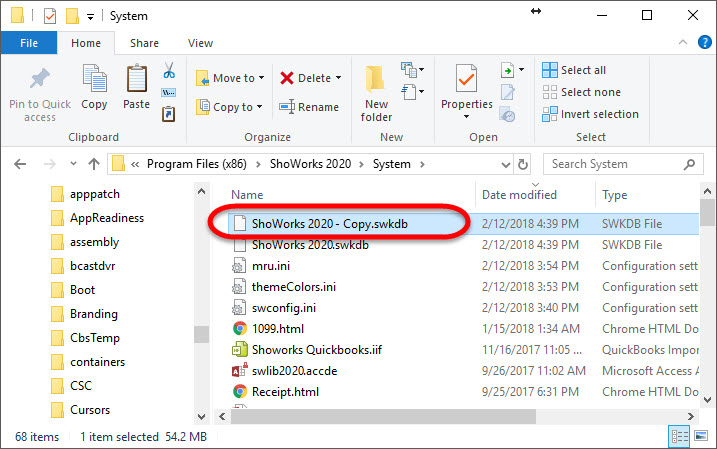Open the Customize Quick Access Toolbar dropdown
The width and height of the screenshot is (717, 449).
[91, 17]
